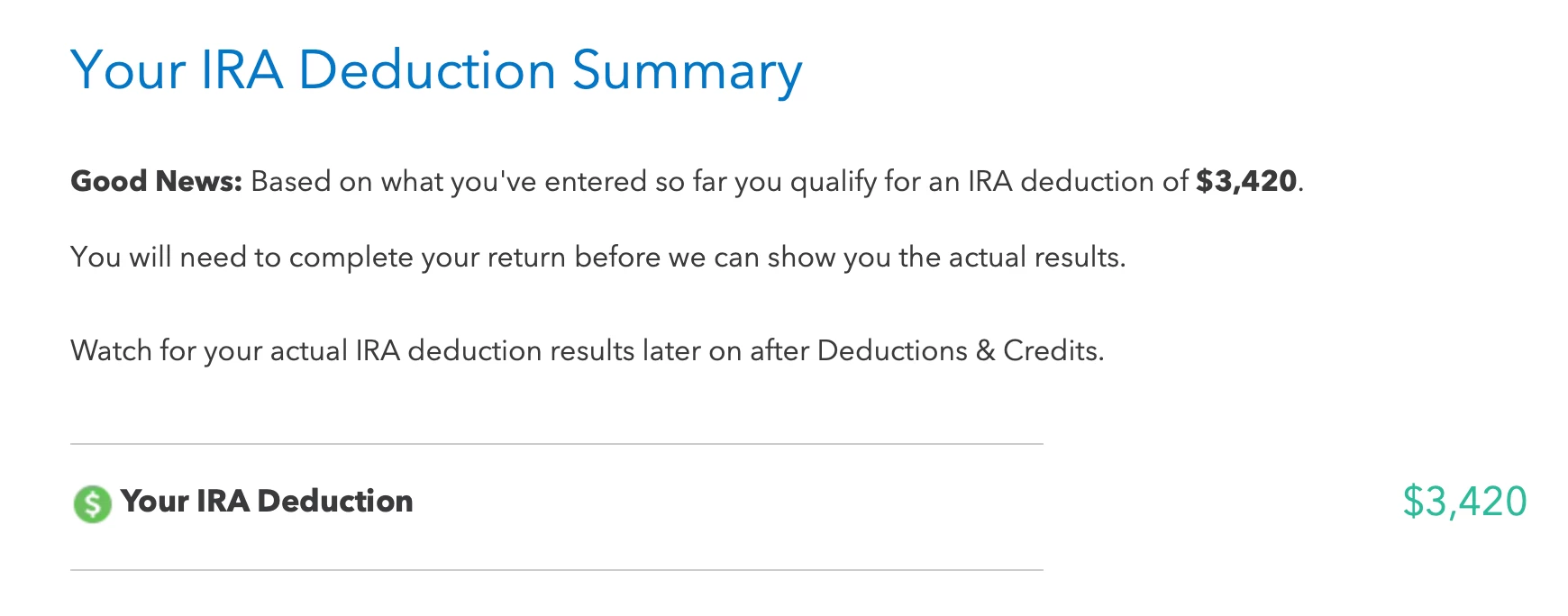The width and height of the screenshot is (1568, 616).
Task: Click the 'IRA' word in the blue title
Action: [242, 70]
